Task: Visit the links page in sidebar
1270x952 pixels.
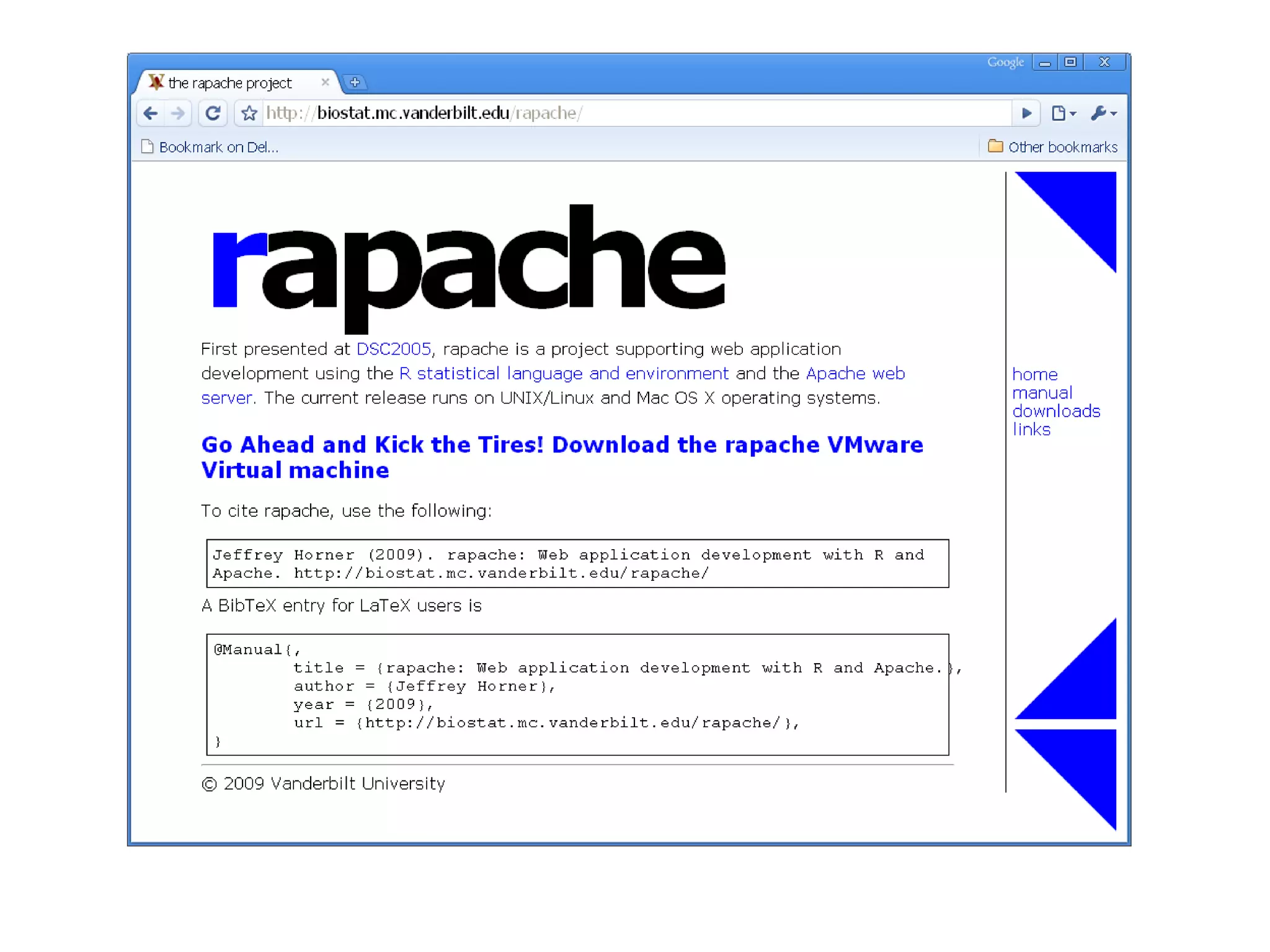Action: click(x=1031, y=430)
